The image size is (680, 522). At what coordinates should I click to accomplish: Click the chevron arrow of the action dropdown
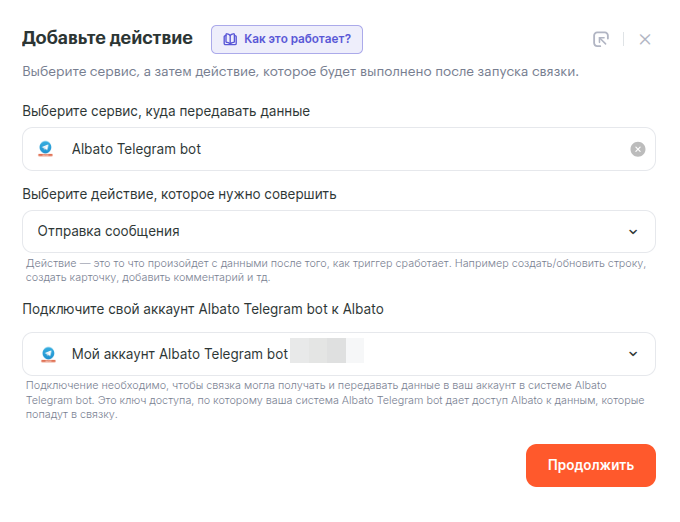(633, 232)
